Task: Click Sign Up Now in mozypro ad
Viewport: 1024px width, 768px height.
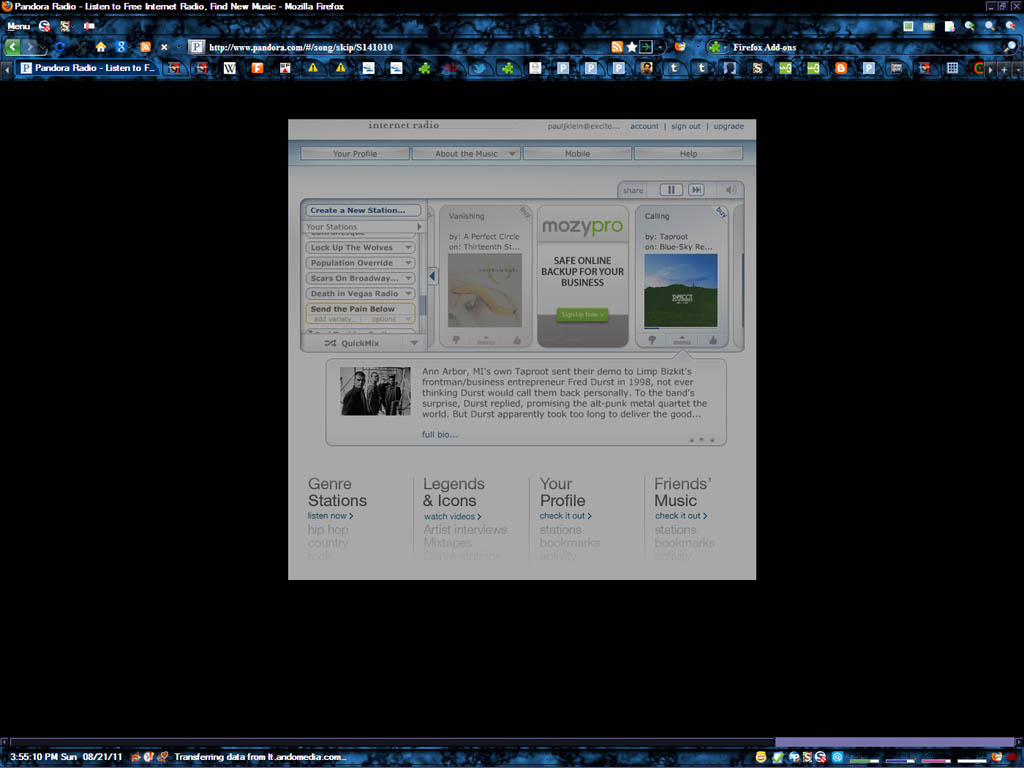Action: coord(582,314)
